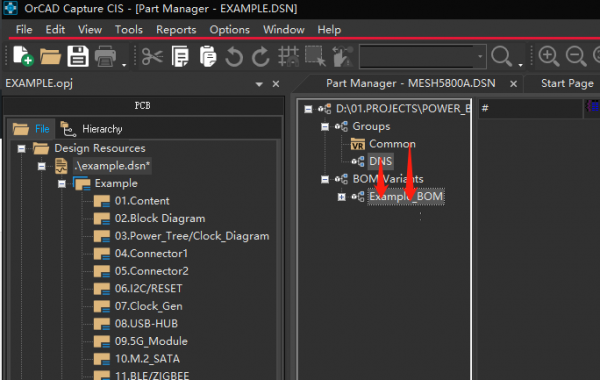This screenshot has height=380, width=600.
Task: Redo the last action
Action: pos(261,57)
